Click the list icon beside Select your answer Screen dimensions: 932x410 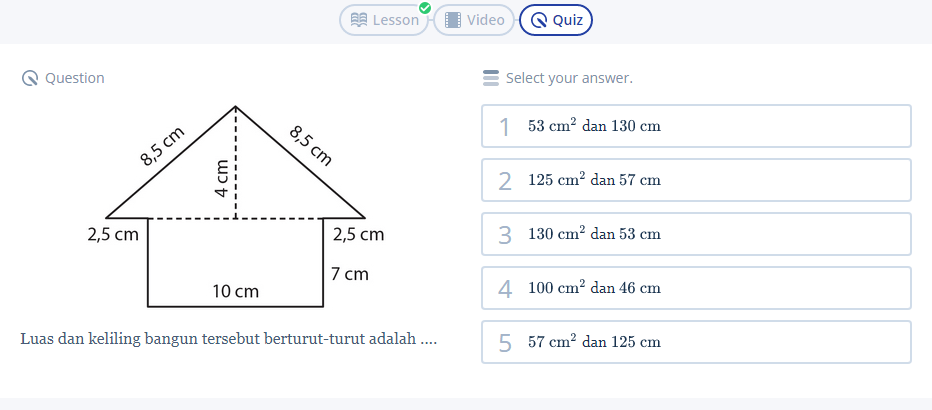[x=490, y=78]
